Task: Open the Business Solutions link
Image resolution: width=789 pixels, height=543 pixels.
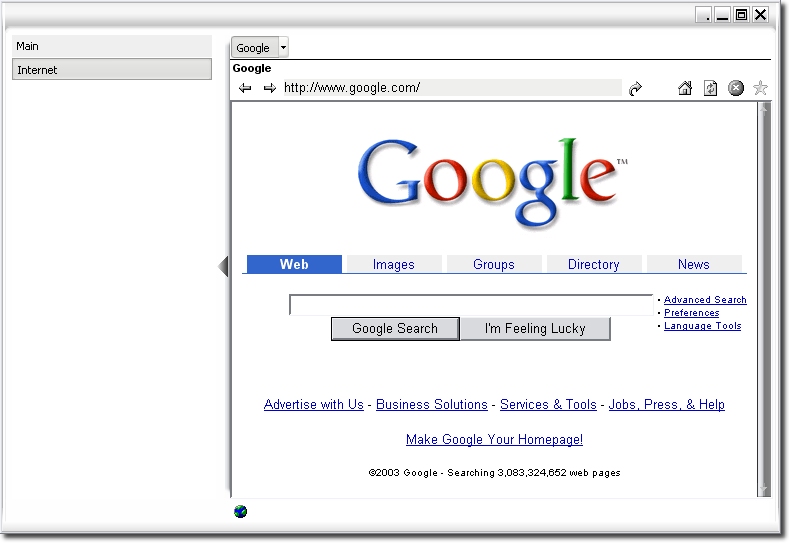Action: click(x=432, y=405)
